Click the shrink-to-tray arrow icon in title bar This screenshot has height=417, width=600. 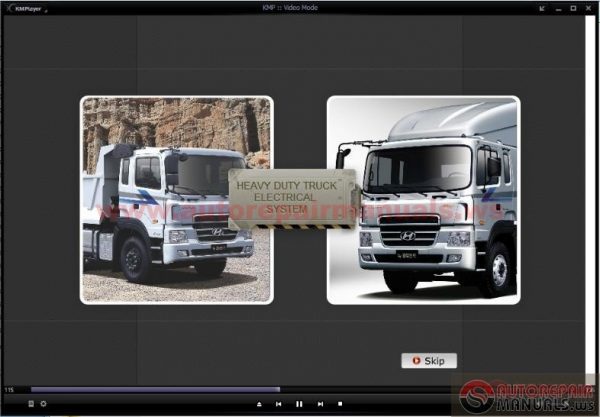542,8
